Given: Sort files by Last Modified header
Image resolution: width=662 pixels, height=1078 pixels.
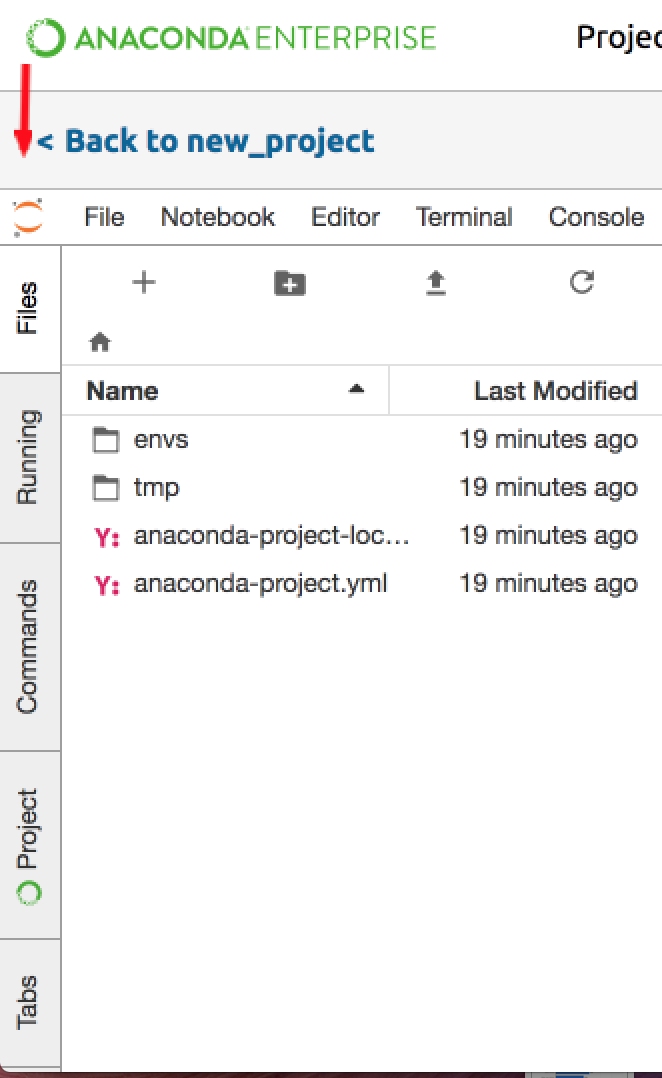Looking at the screenshot, I should click(555, 390).
